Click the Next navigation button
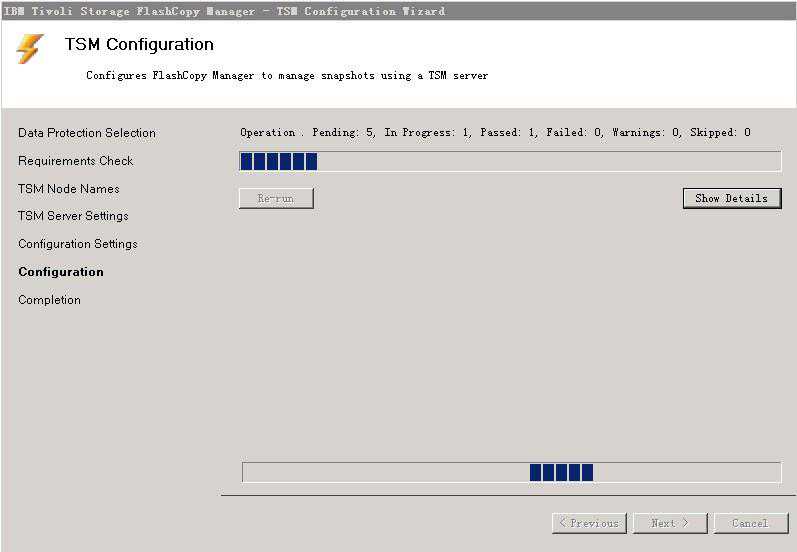This screenshot has width=797, height=552. click(670, 523)
